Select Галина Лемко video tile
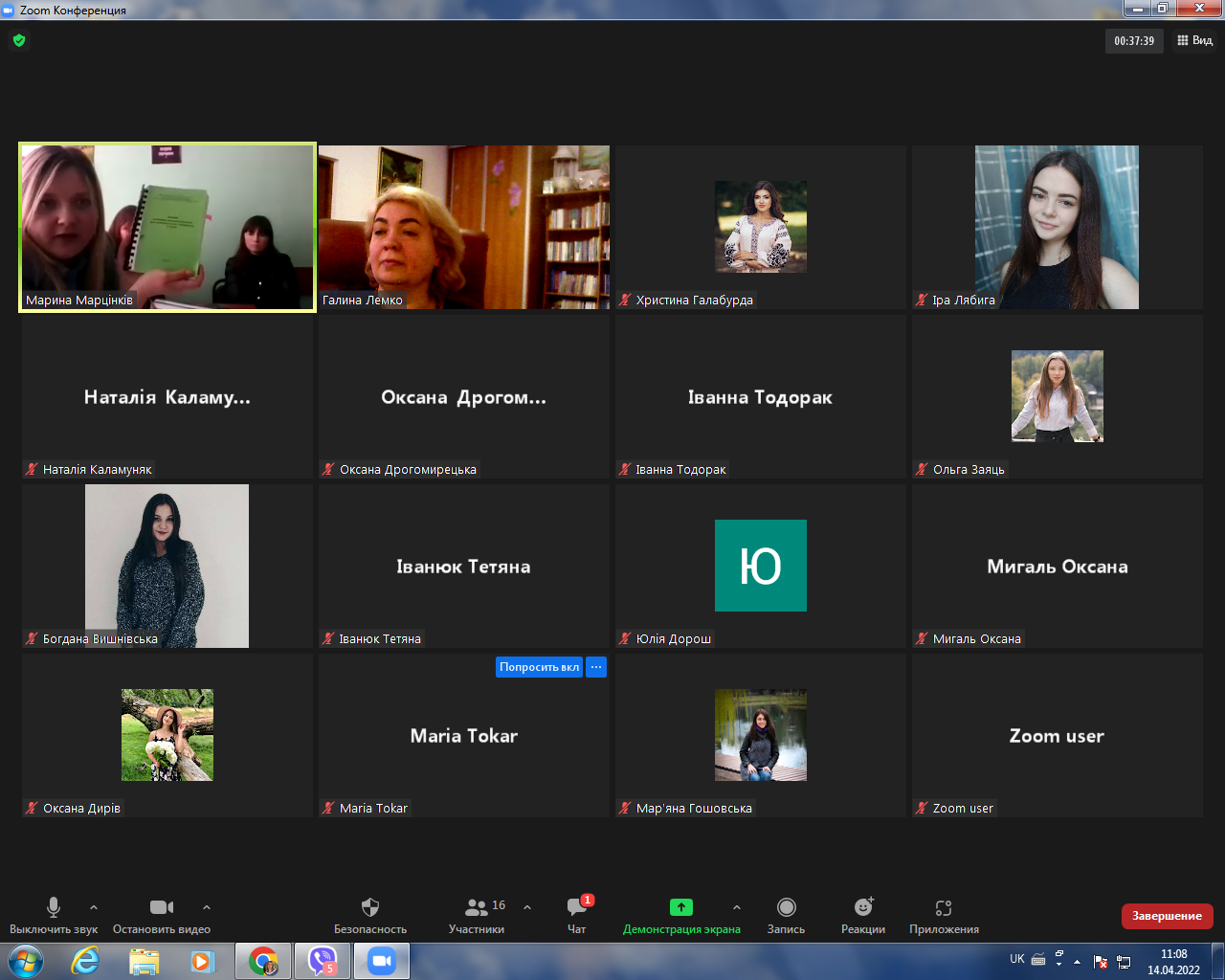Image resolution: width=1225 pixels, height=980 pixels. click(x=464, y=227)
